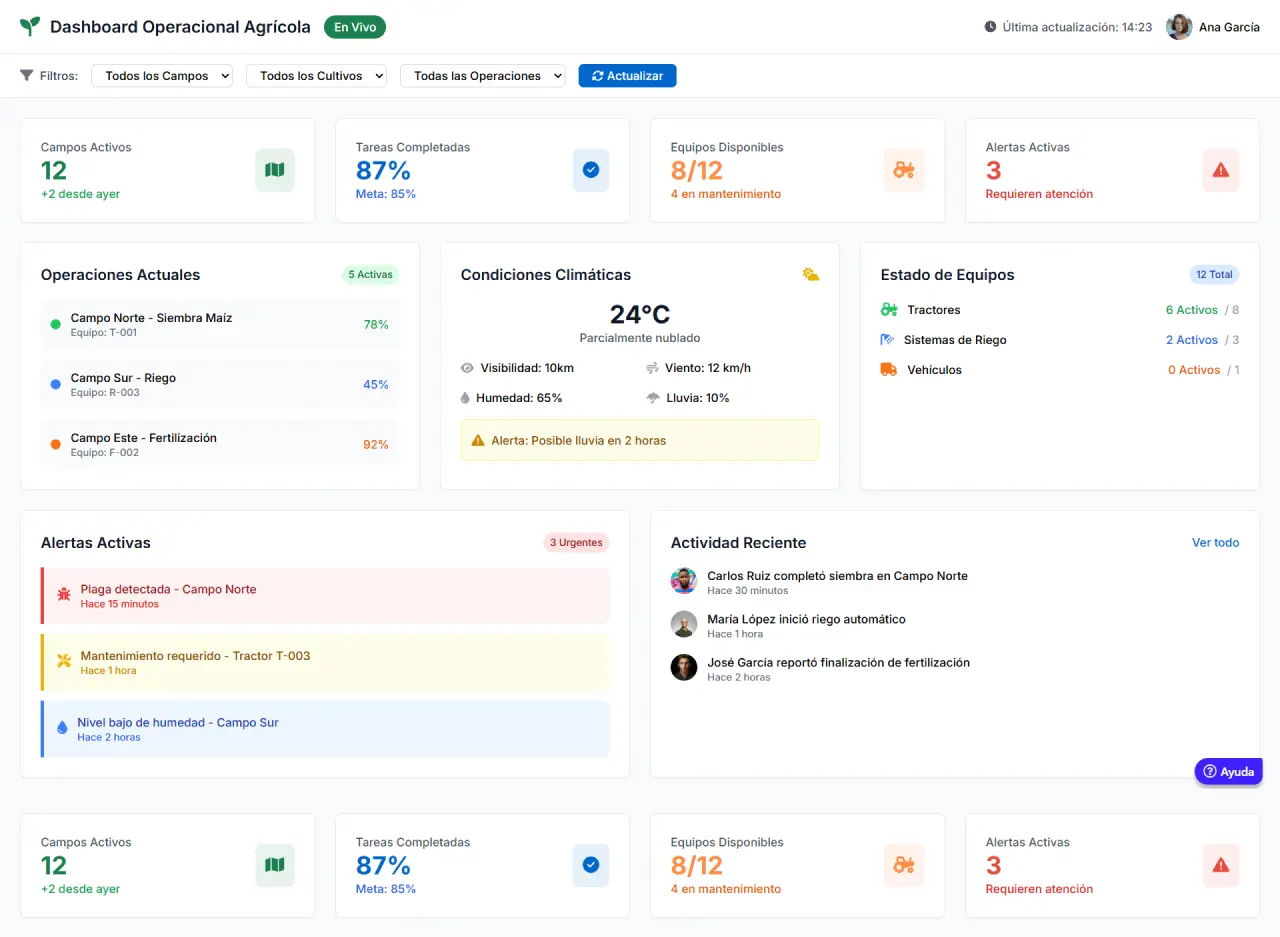Open Mantenimiento requerido - Tractor T-003 alert

325,662
